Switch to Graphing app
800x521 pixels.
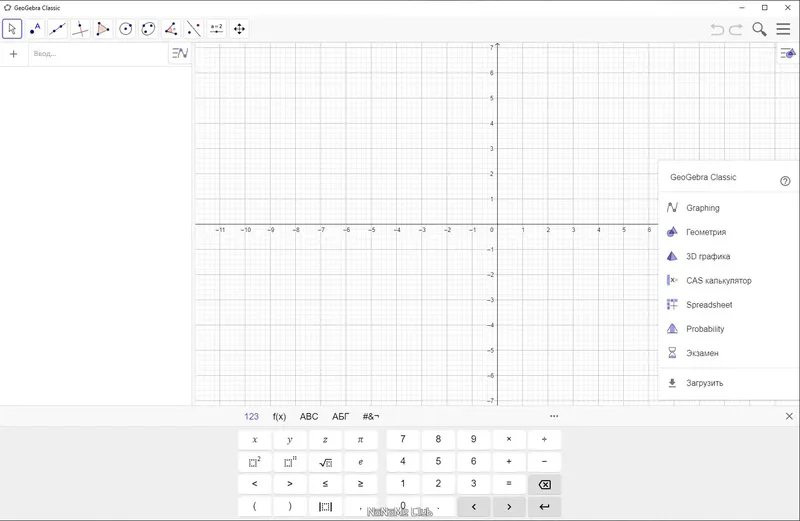(x=729, y=208)
